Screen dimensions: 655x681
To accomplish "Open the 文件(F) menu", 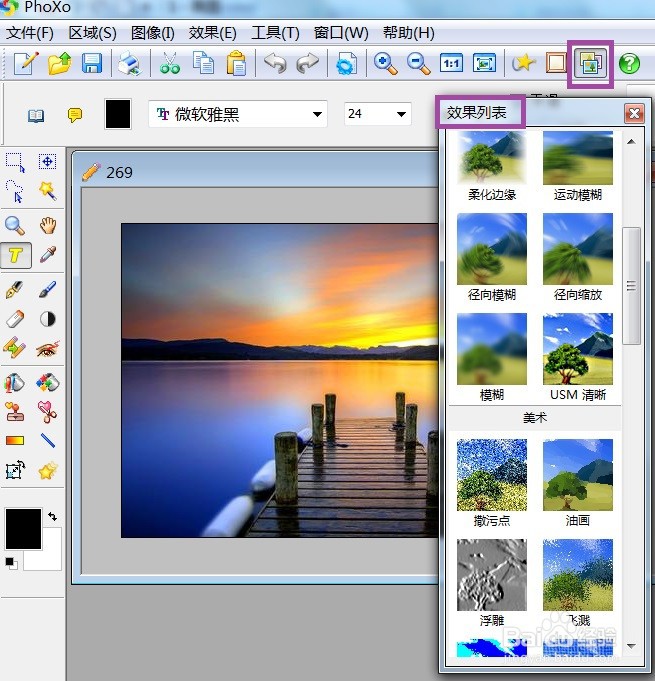I will point(30,33).
